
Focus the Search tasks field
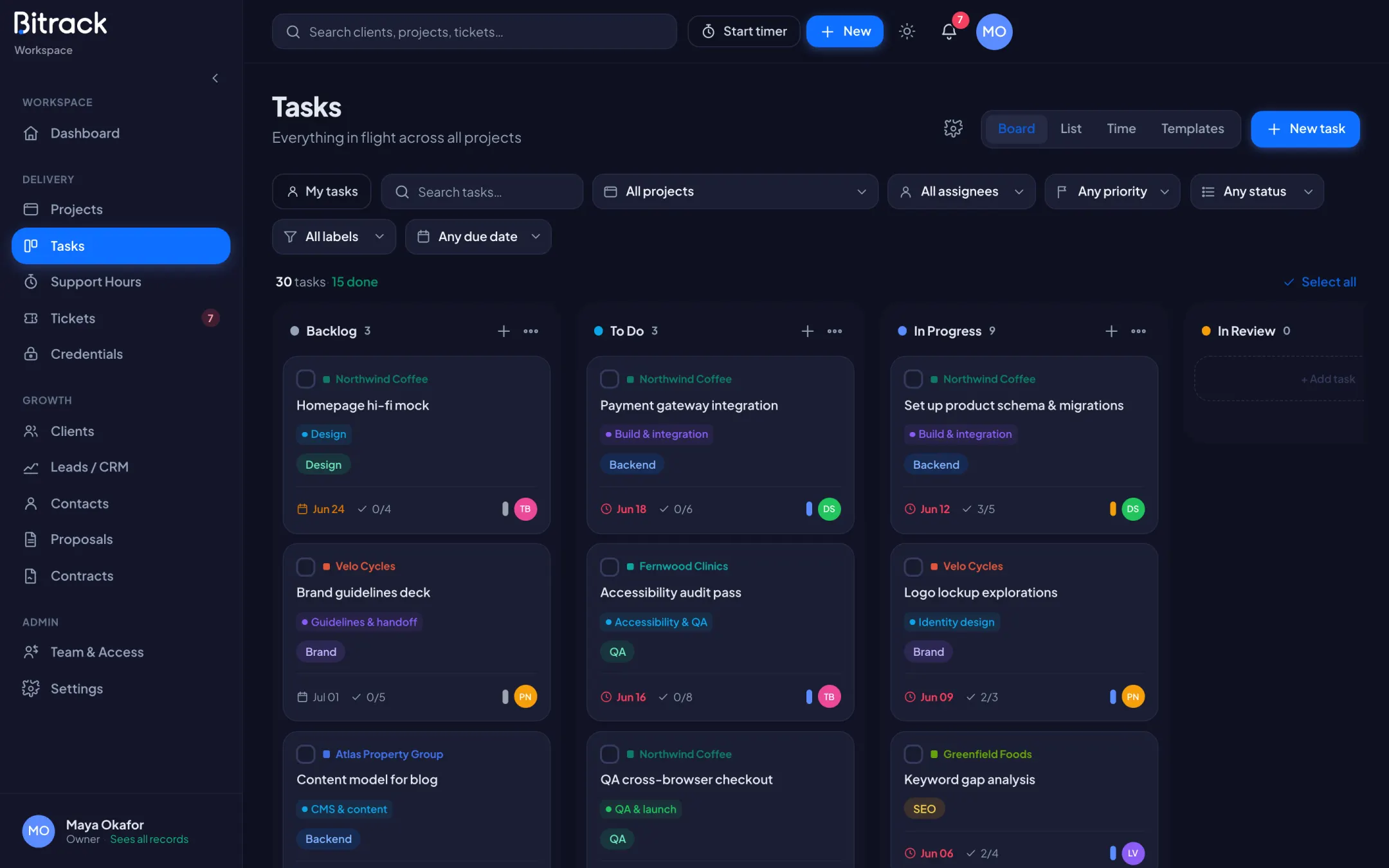[x=482, y=192]
